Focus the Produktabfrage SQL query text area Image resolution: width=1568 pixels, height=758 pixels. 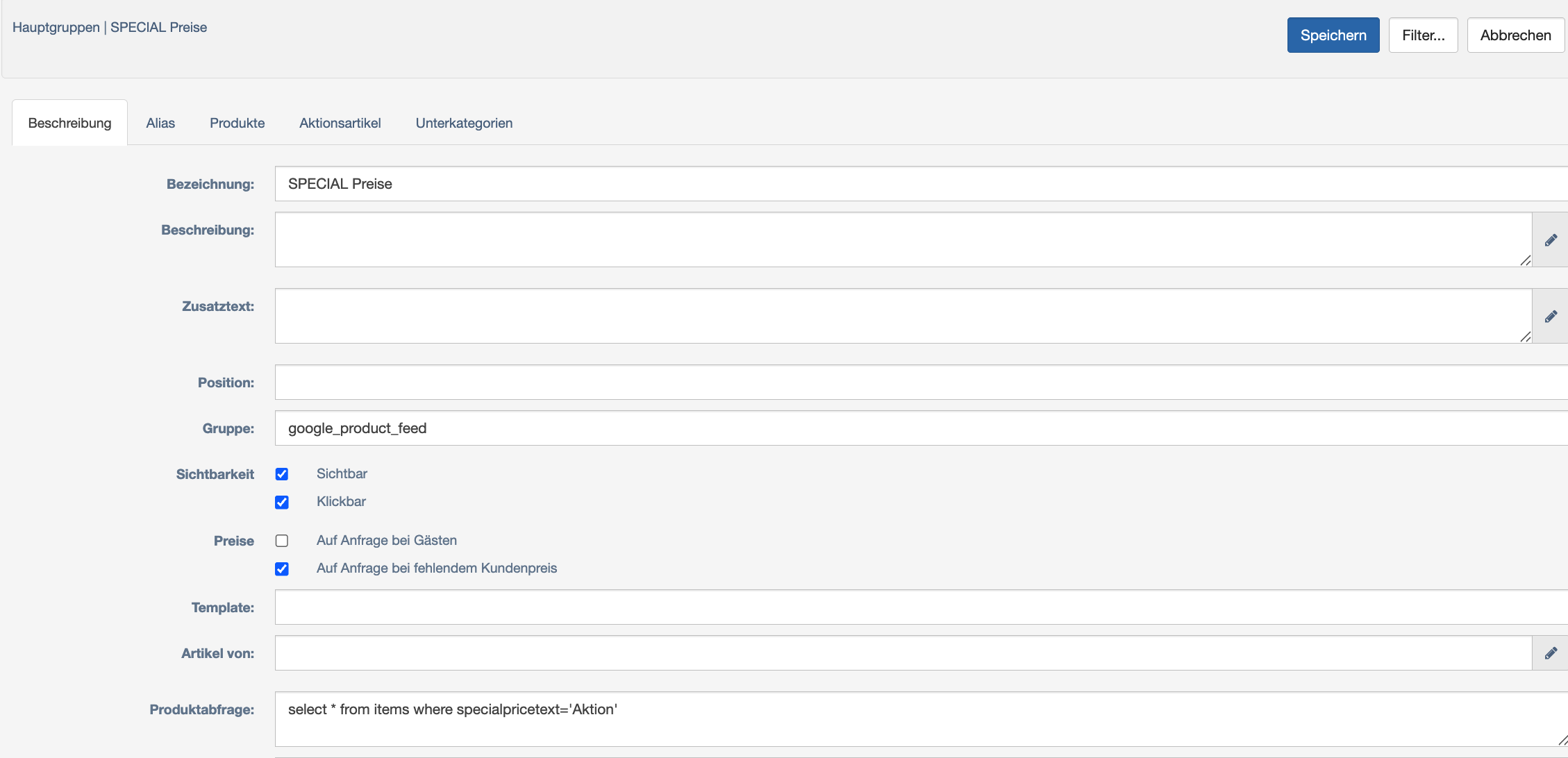[x=921, y=719]
